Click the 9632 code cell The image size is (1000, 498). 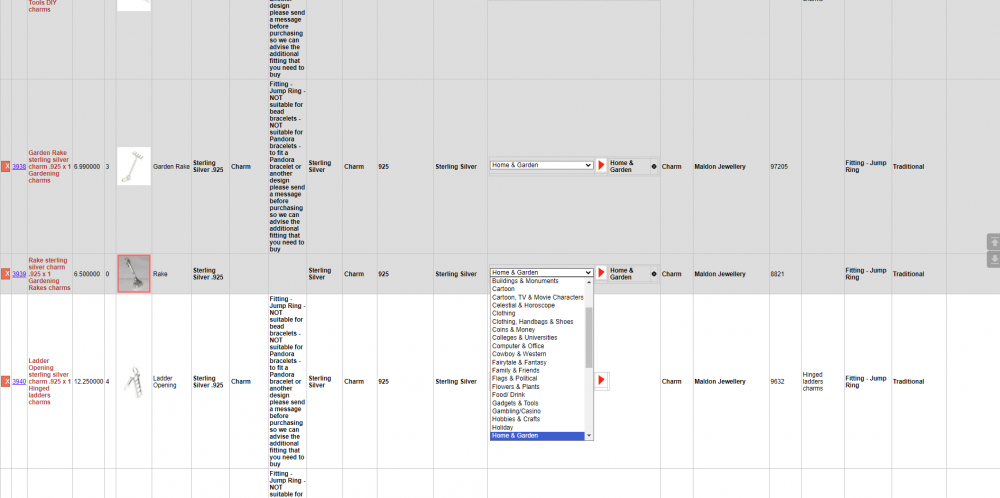click(x=777, y=381)
